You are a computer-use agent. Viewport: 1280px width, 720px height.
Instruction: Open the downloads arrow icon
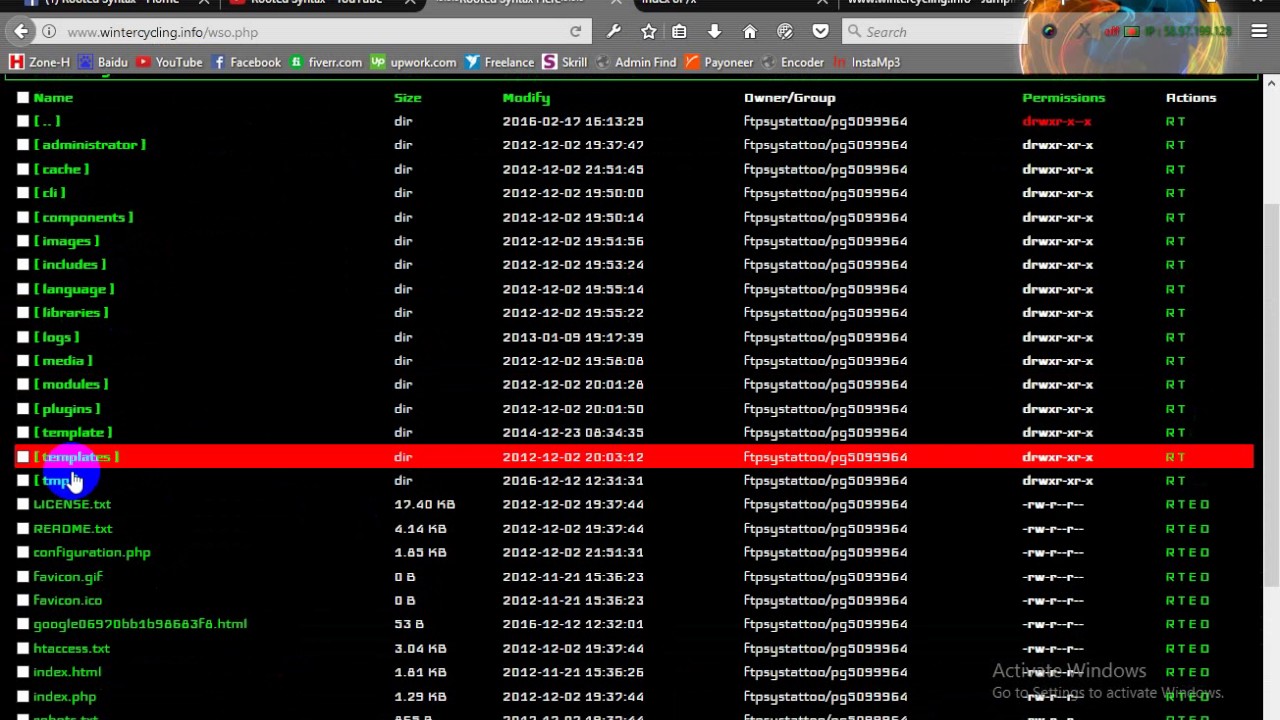[x=714, y=32]
